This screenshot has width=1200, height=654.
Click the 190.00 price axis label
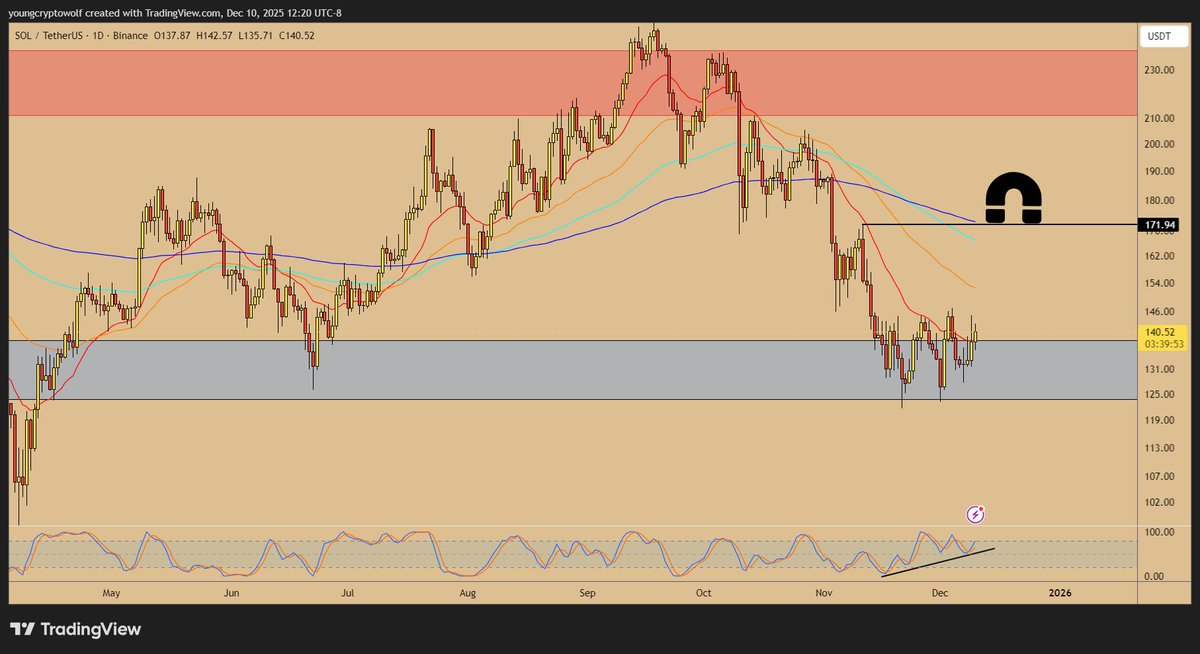1160,172
